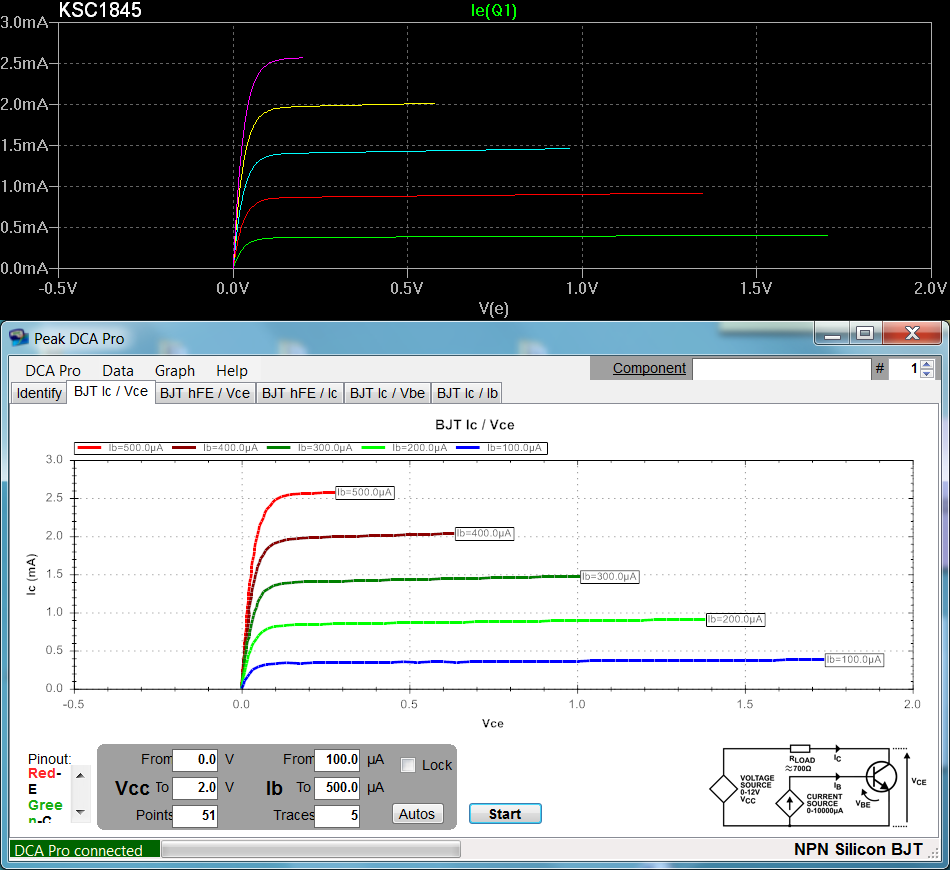Enable the Lock checkbox
The image size is (950, 870).
pos(408,765)
